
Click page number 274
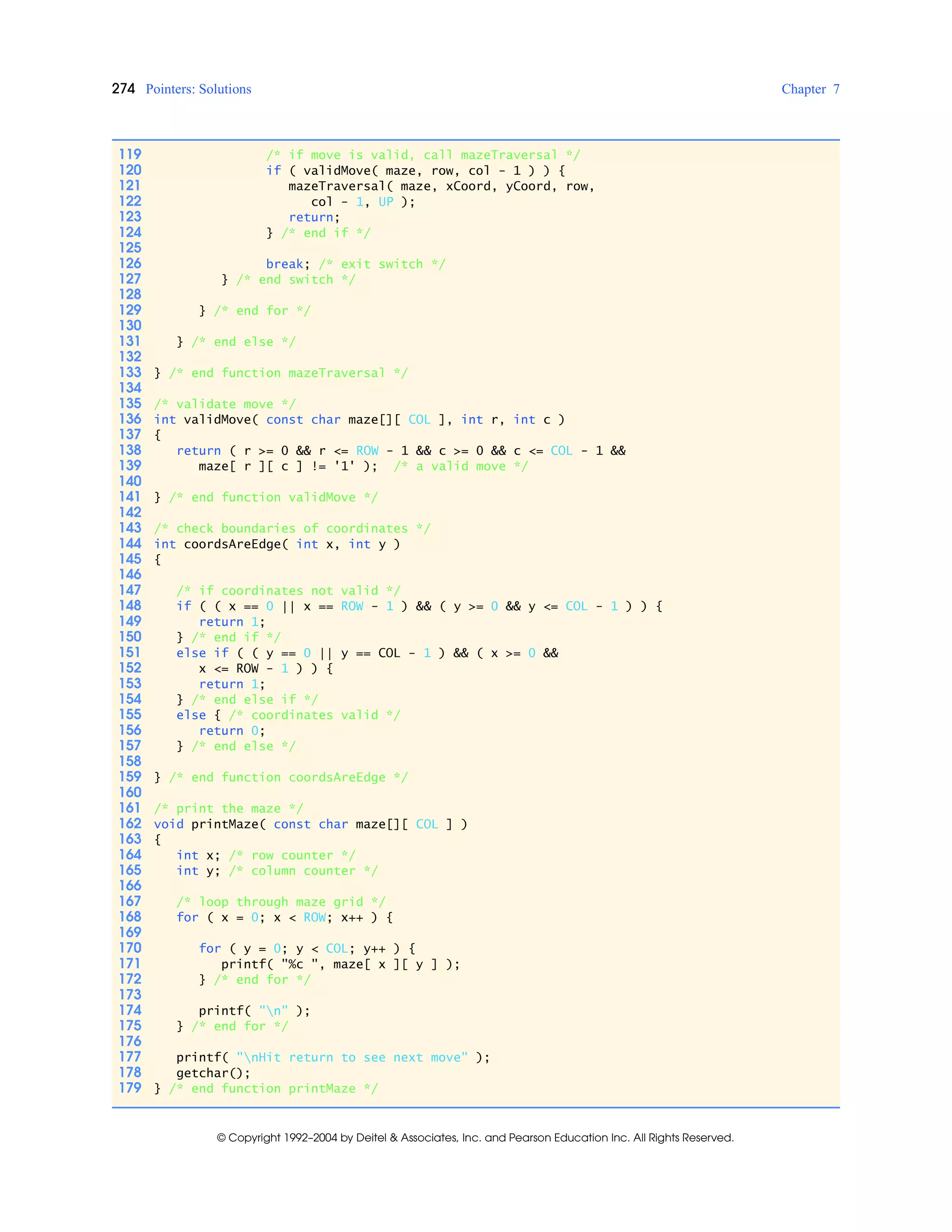coord(123,88)
